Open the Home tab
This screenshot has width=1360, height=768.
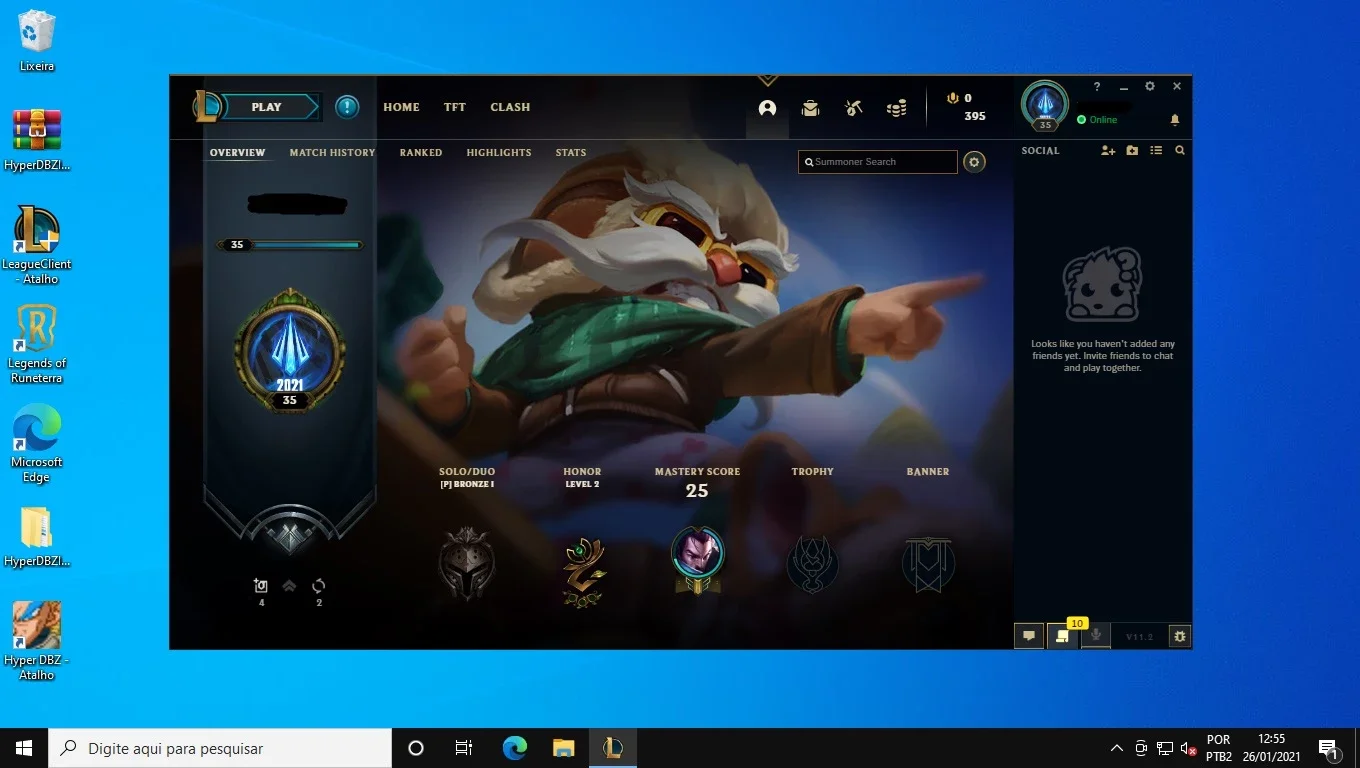401,107
